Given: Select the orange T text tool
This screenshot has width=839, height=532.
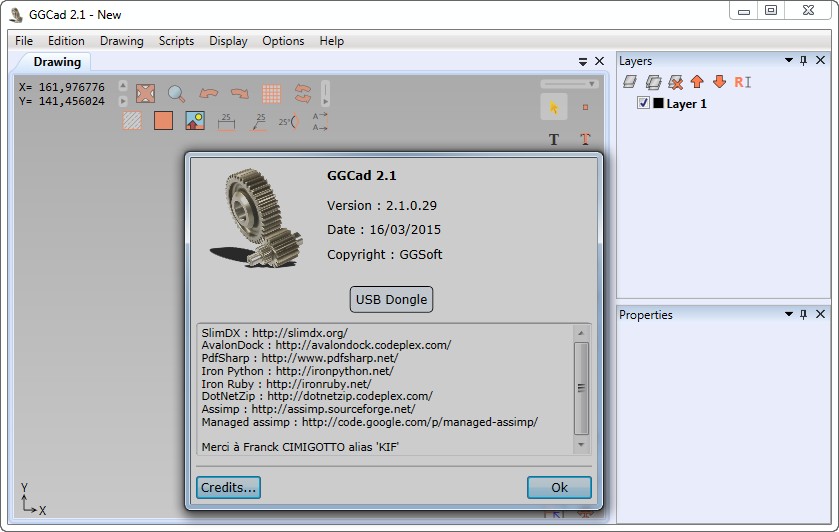Looking at the screenshot, I should [585, 139].
